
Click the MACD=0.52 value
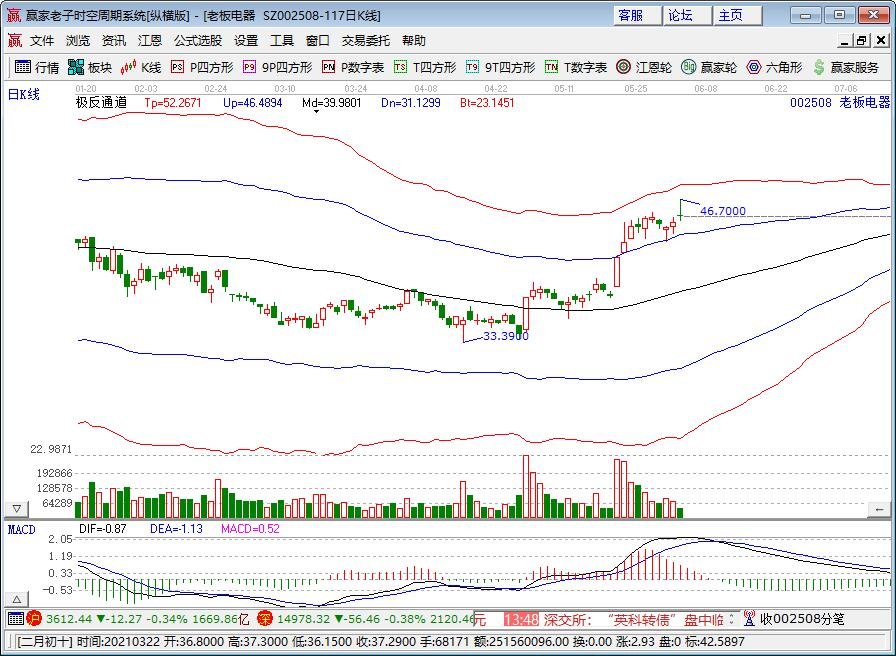(x=250, y=529)
